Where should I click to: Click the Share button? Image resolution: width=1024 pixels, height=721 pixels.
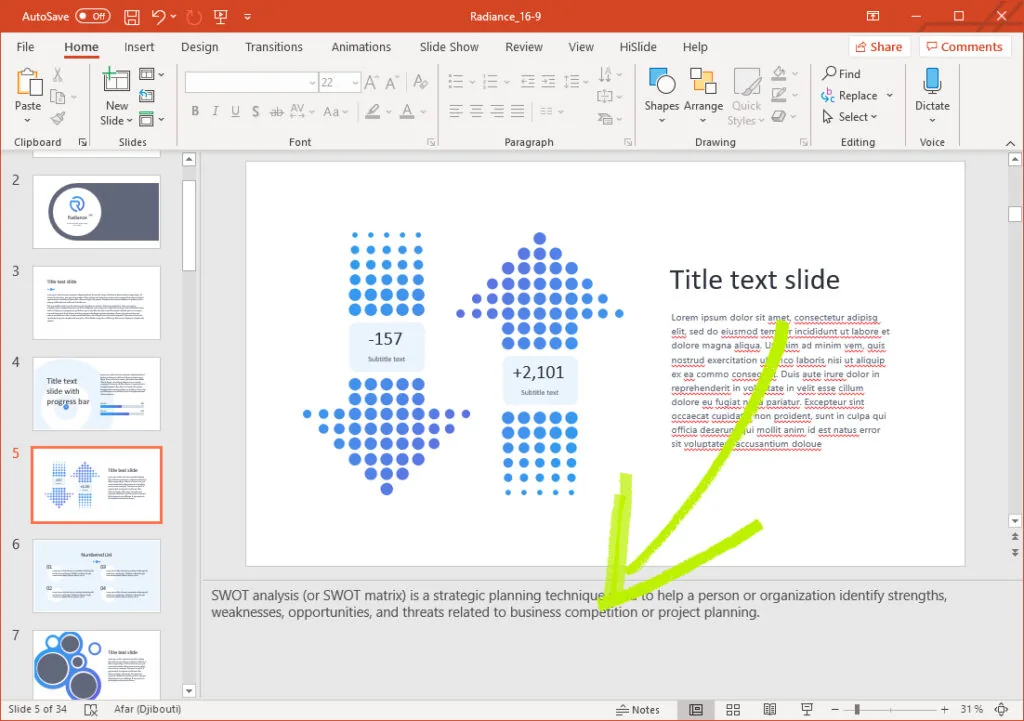coord(879,46)
